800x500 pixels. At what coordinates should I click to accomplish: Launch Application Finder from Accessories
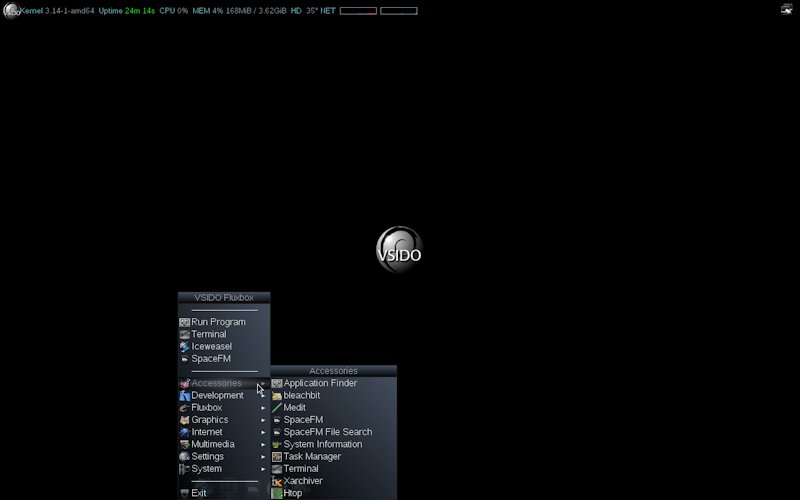(x=334, y=383)
